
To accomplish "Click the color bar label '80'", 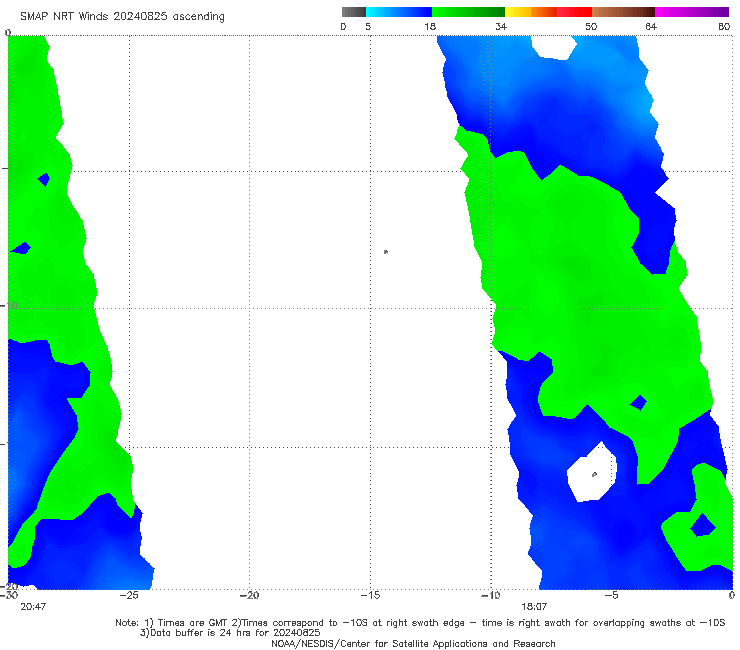I will (724, 26).
